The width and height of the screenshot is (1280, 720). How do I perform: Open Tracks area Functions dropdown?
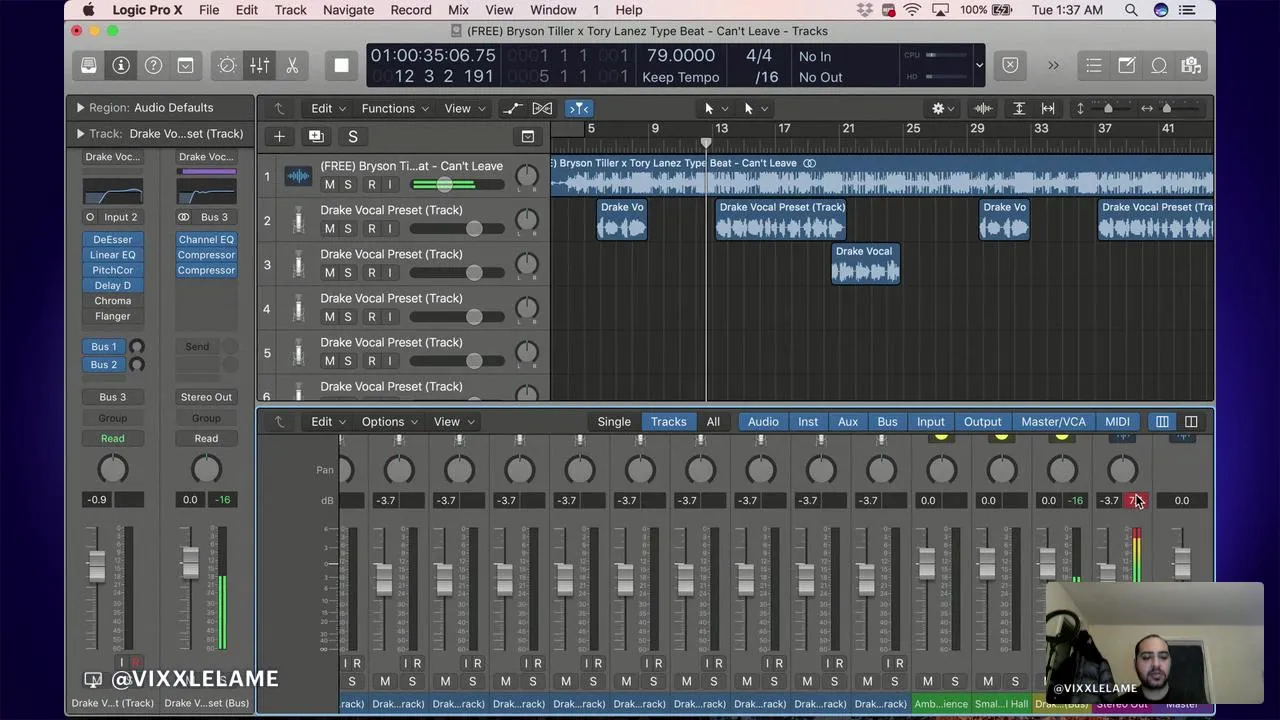click(x=395, y=108)
